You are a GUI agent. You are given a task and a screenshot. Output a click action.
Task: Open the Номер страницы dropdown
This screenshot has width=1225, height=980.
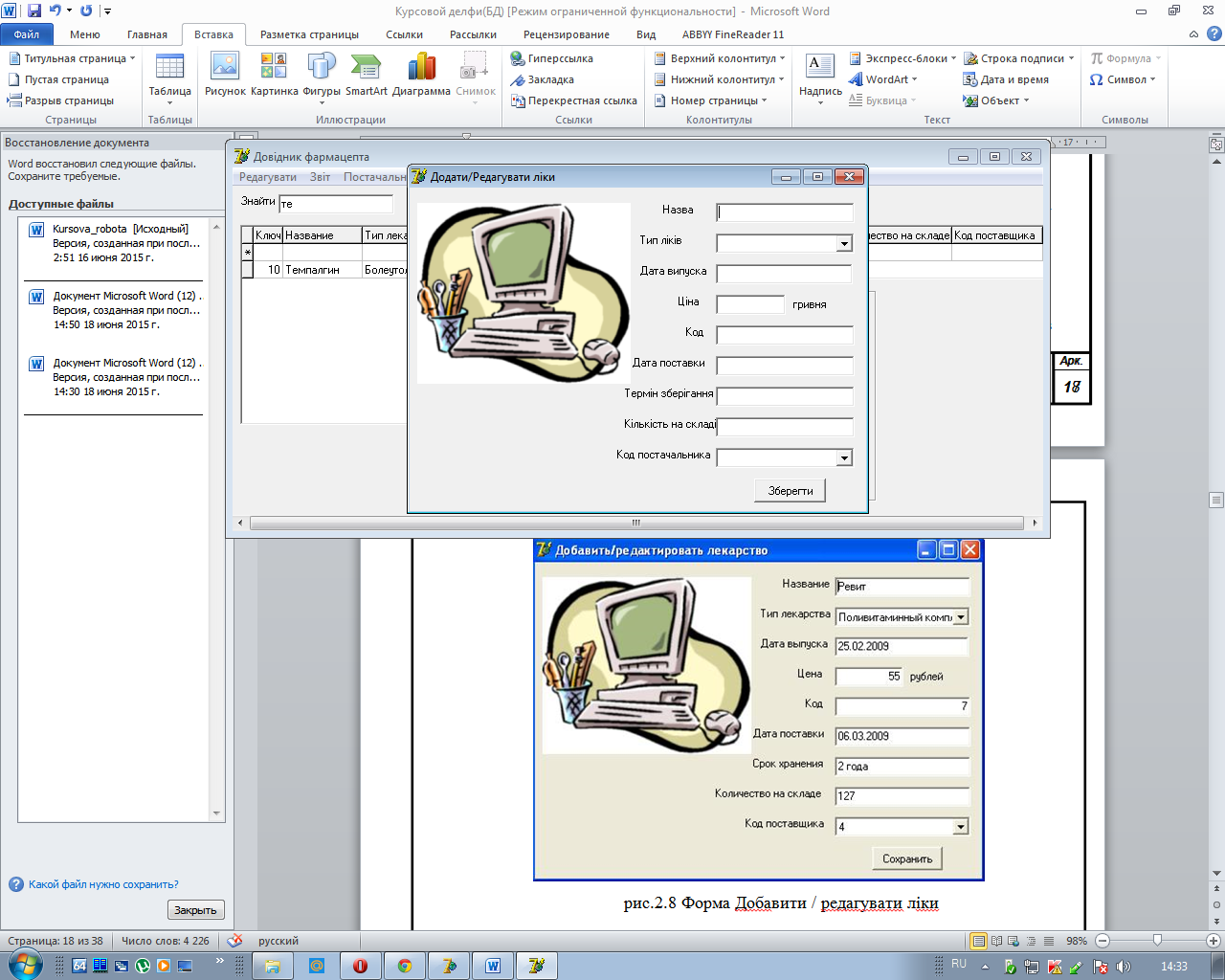pyautogui.click(x=764, y=100)
